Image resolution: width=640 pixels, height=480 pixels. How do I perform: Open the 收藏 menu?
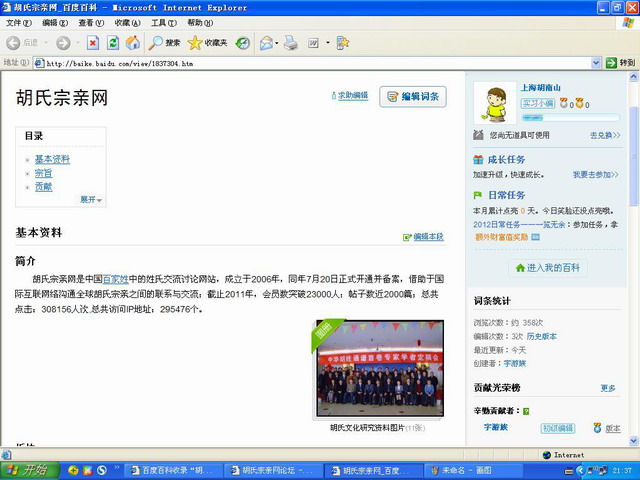pos(127,23)
